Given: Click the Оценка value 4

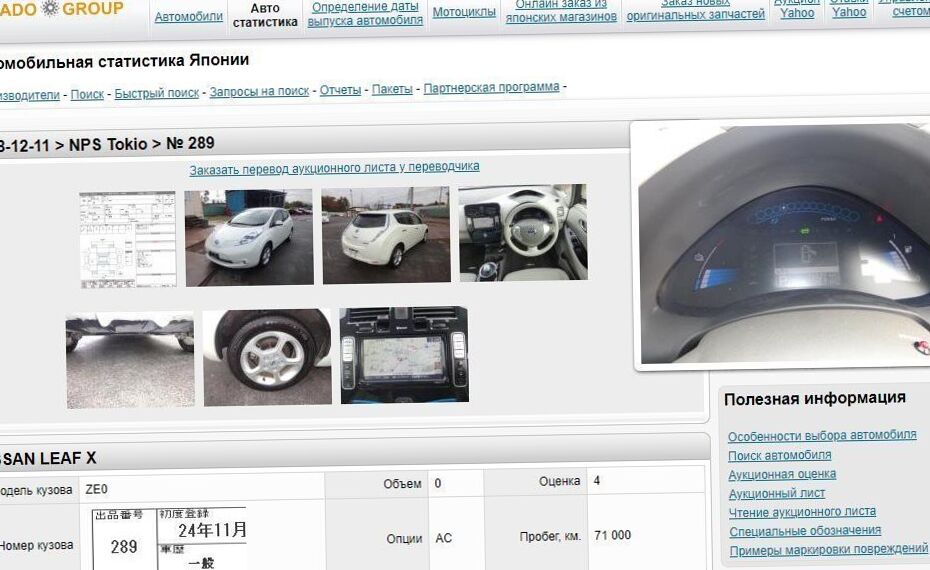Looking at the screenshot, I should pyautogui.click(x=597, y=480).
